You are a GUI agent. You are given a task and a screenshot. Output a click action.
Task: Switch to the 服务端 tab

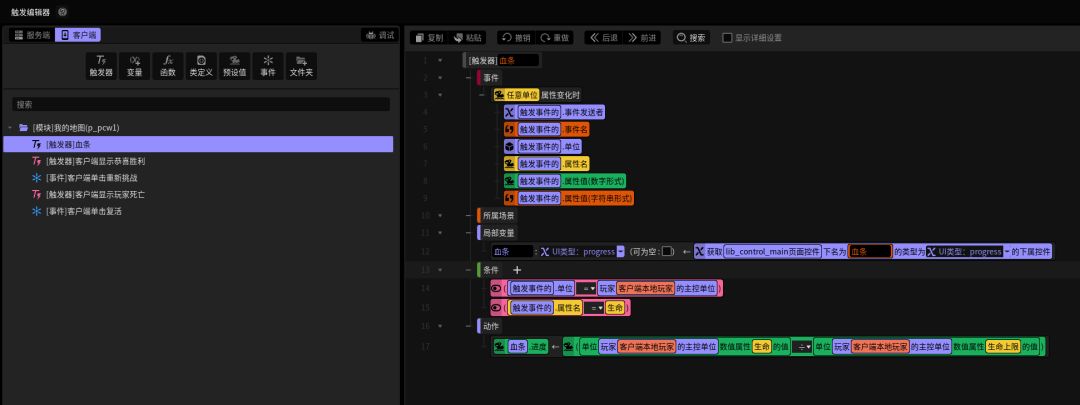(31, 35)
